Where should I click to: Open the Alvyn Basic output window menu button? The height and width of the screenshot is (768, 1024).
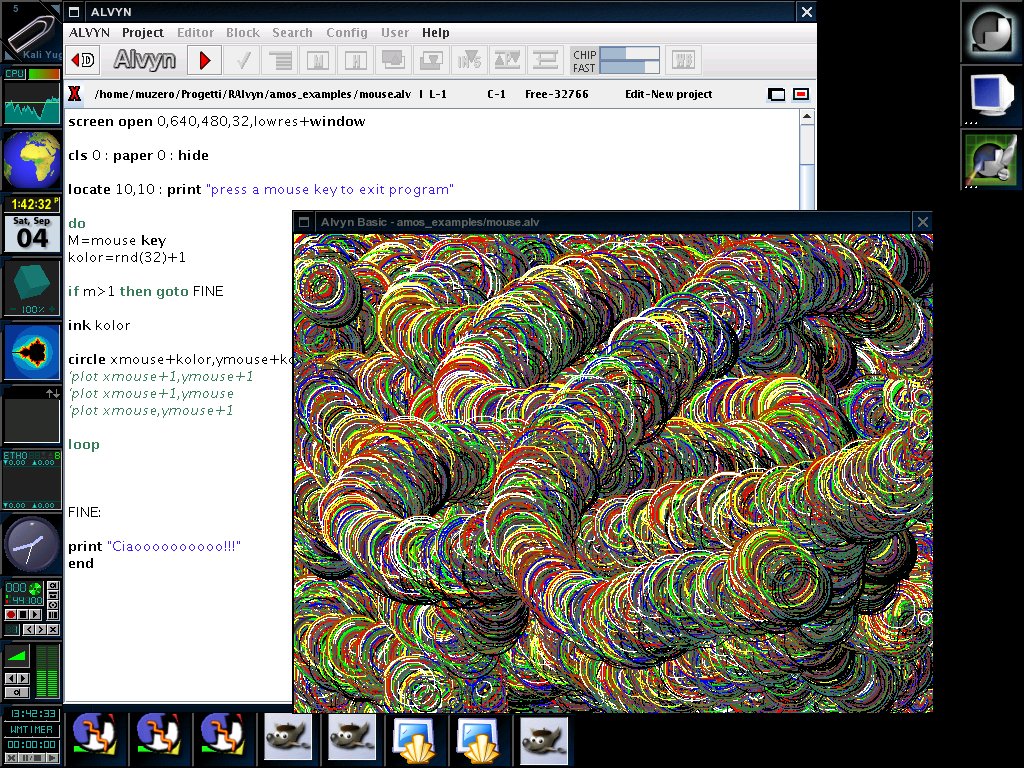303,222
